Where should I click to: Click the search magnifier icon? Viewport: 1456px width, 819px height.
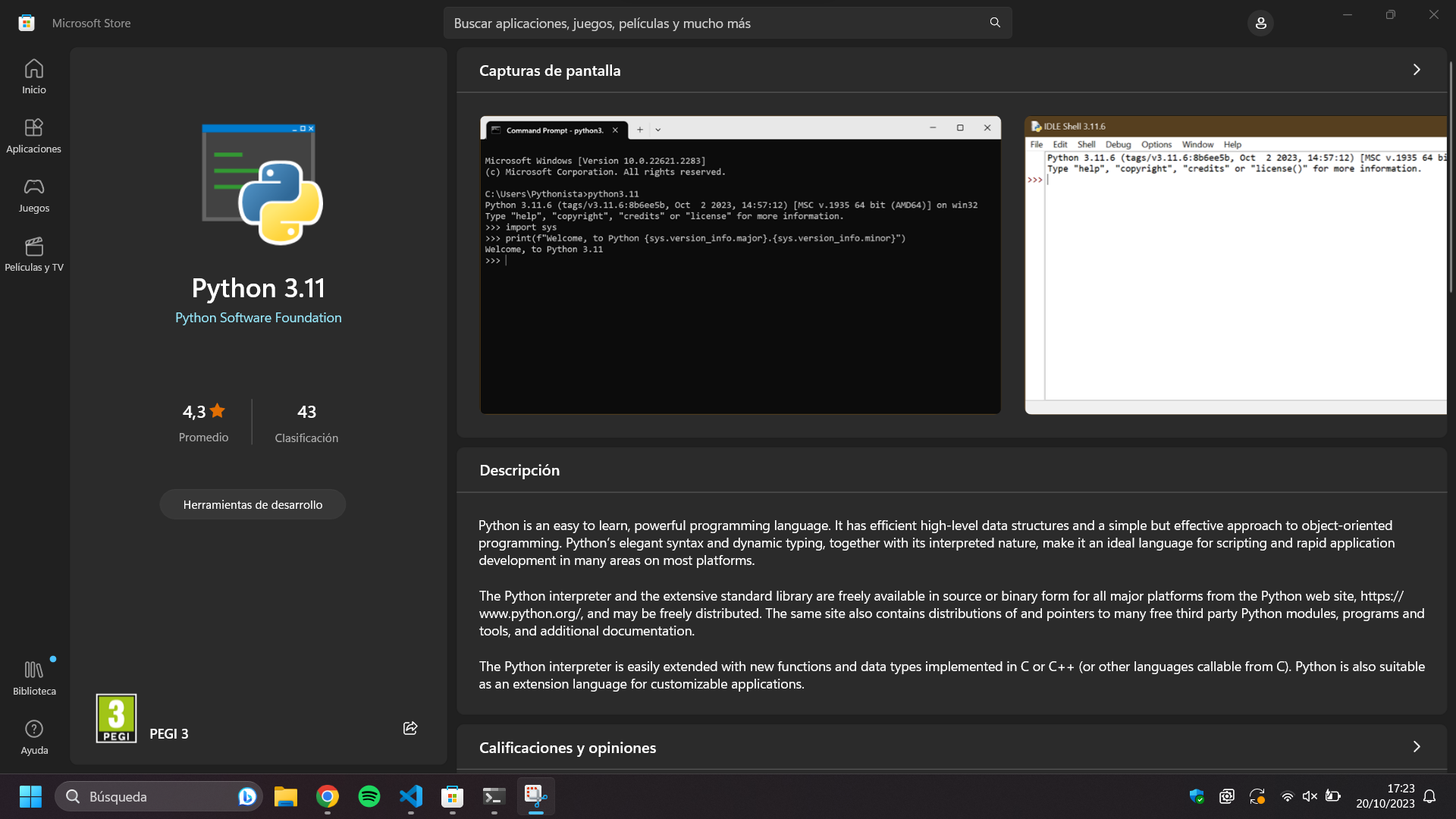click(994, 23)
